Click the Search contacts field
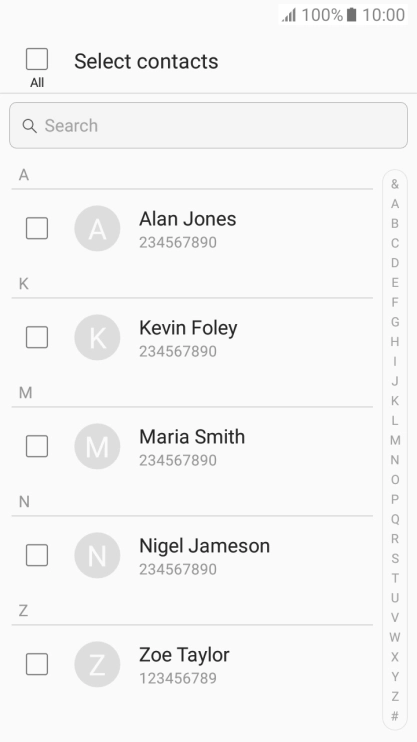 click(x=208, y=125)
